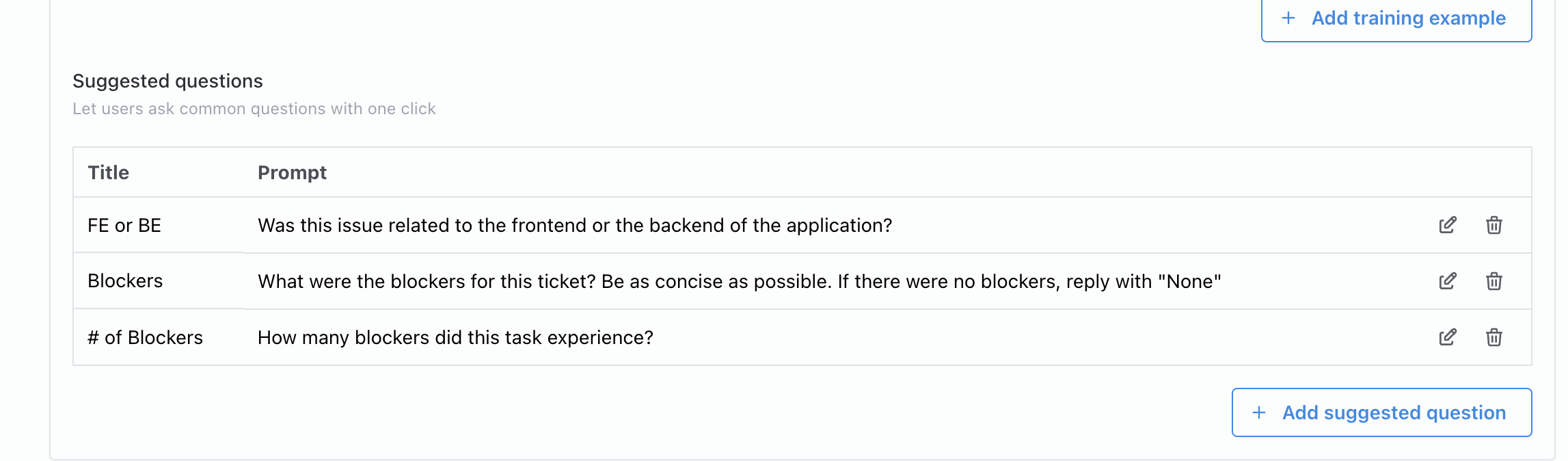Click the "How many blockers" prompt text

455,337
